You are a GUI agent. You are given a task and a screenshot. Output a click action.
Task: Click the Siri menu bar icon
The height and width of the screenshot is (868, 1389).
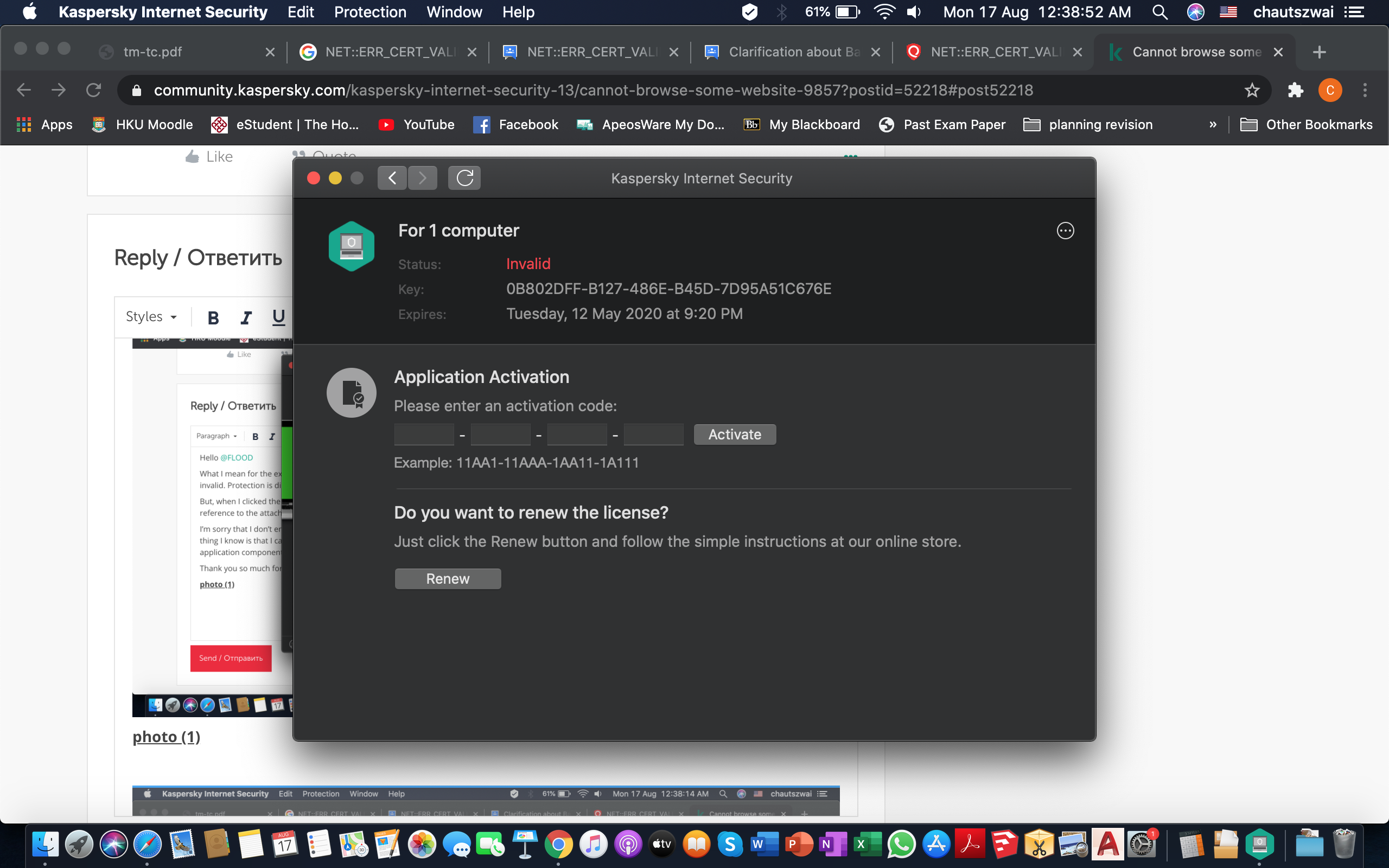pyautogui.click(x=1195, y=12)
